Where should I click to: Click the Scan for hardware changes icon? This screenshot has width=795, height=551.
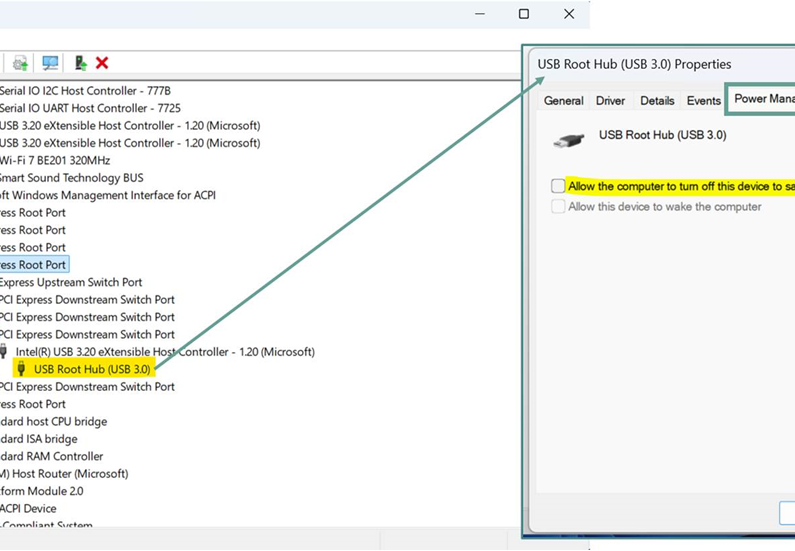click(50, 63)
